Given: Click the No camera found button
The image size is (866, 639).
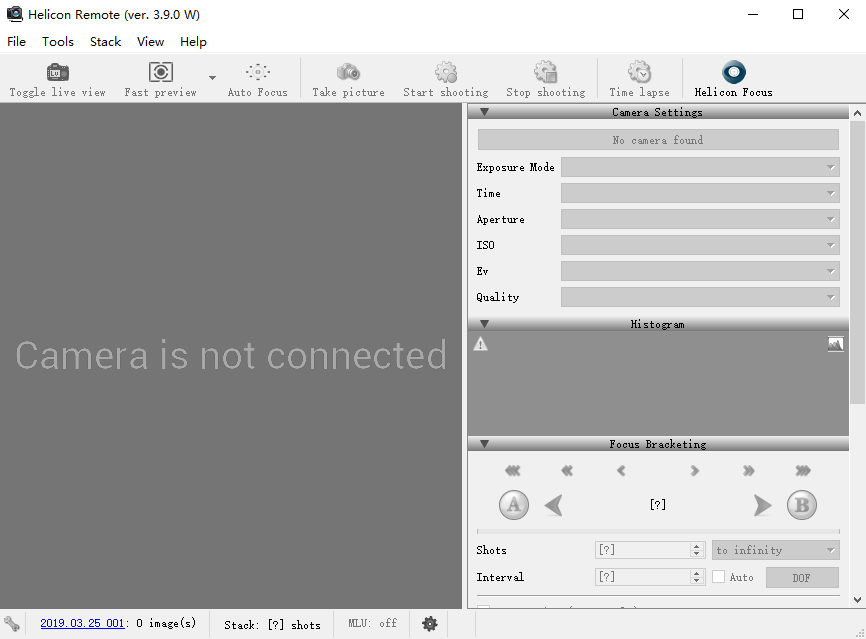Looking at the screenshot, I should [x=658, y=140].
